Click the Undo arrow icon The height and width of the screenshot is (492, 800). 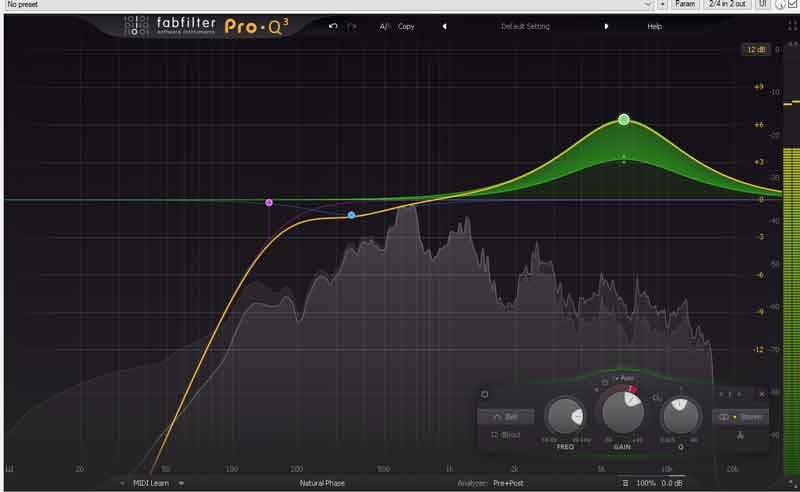(333, 26)
